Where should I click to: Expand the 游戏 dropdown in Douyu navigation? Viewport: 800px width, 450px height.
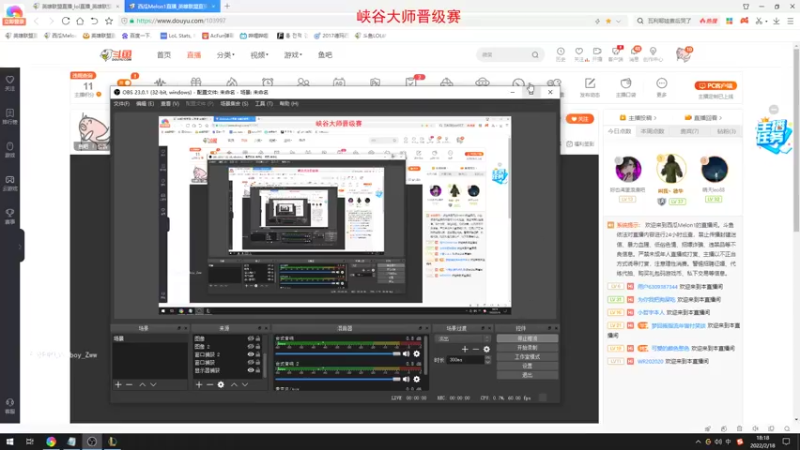tap(293, 55)
